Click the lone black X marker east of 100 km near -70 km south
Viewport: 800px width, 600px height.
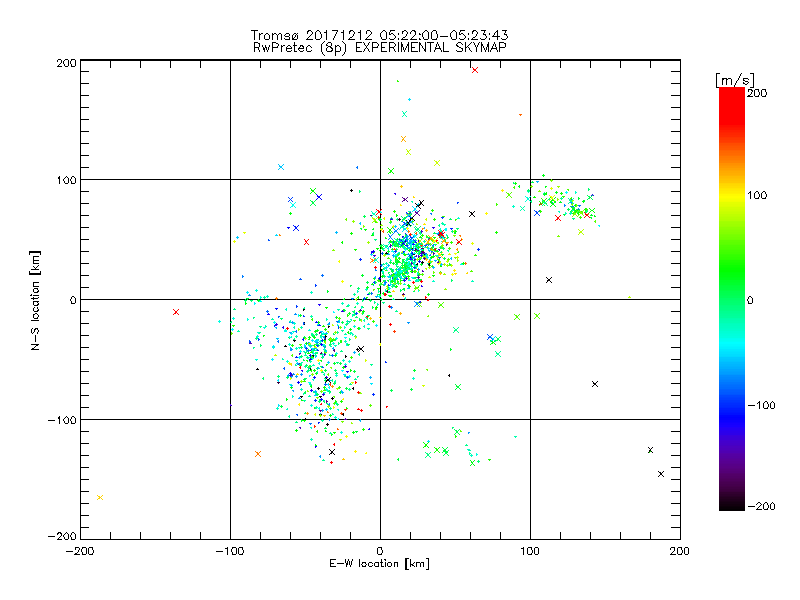tap(595, 384)
